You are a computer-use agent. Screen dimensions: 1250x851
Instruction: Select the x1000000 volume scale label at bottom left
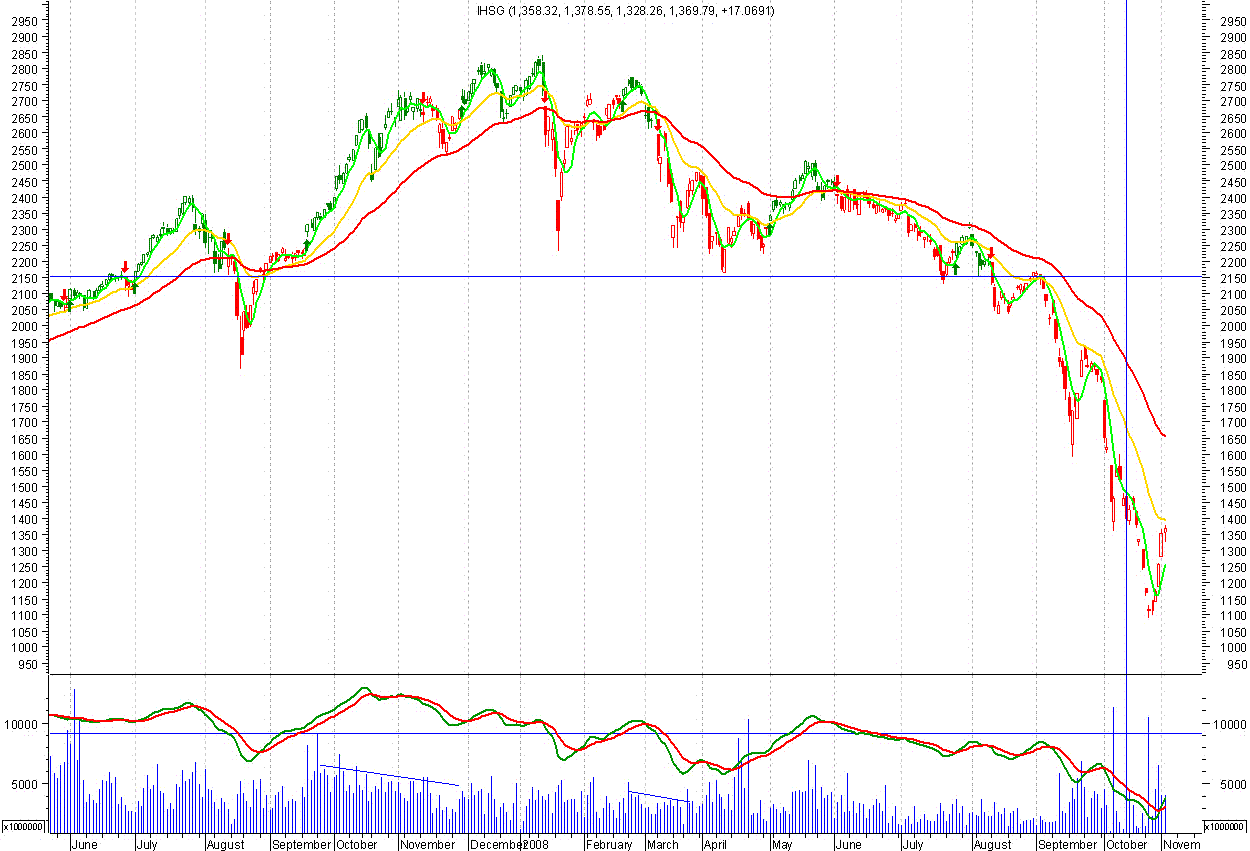24,827
